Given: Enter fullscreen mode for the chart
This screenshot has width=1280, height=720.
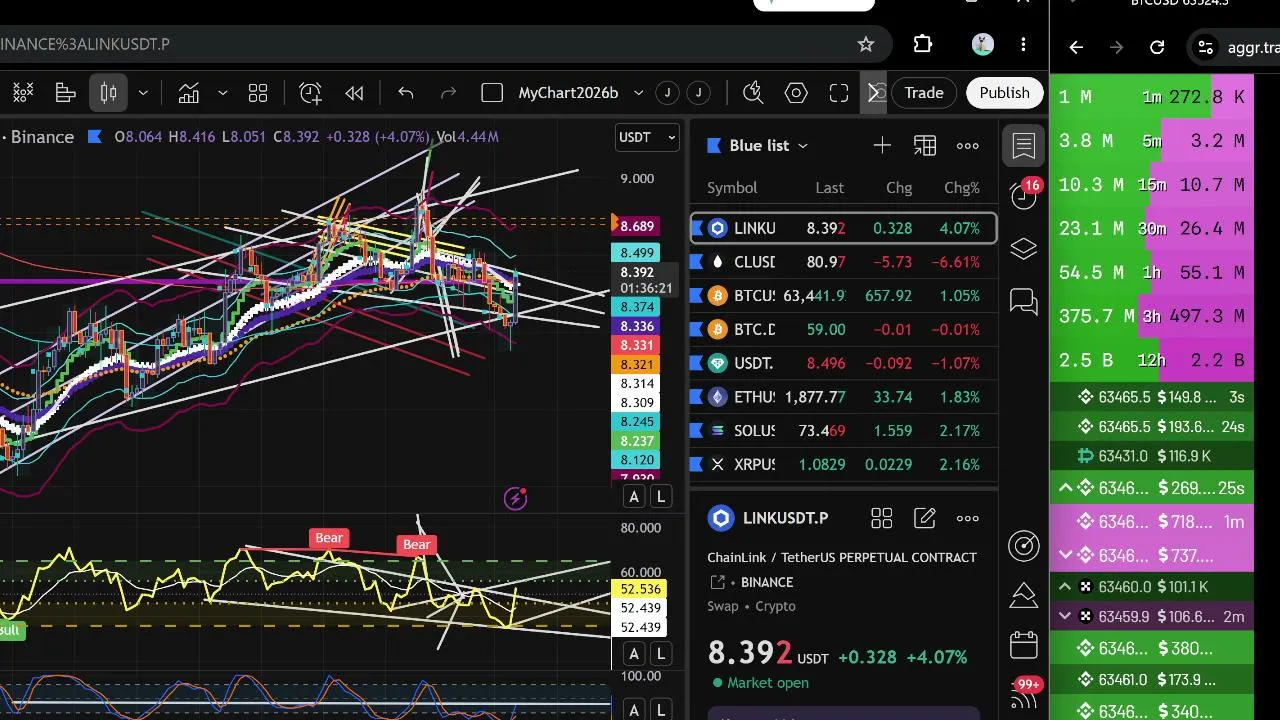Looking at the screenshot, I should (x=839, y=93).
